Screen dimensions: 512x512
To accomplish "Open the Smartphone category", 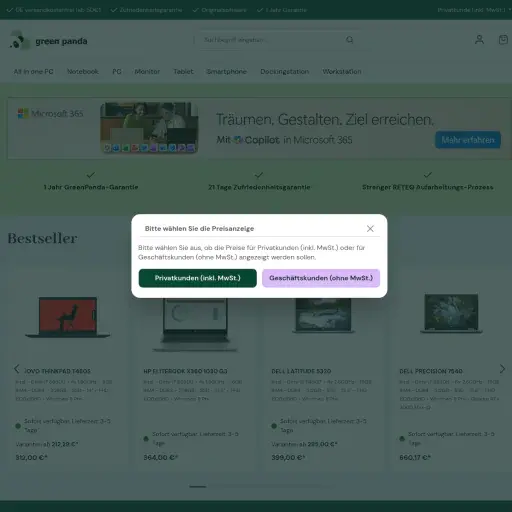I will click(227, 72).
